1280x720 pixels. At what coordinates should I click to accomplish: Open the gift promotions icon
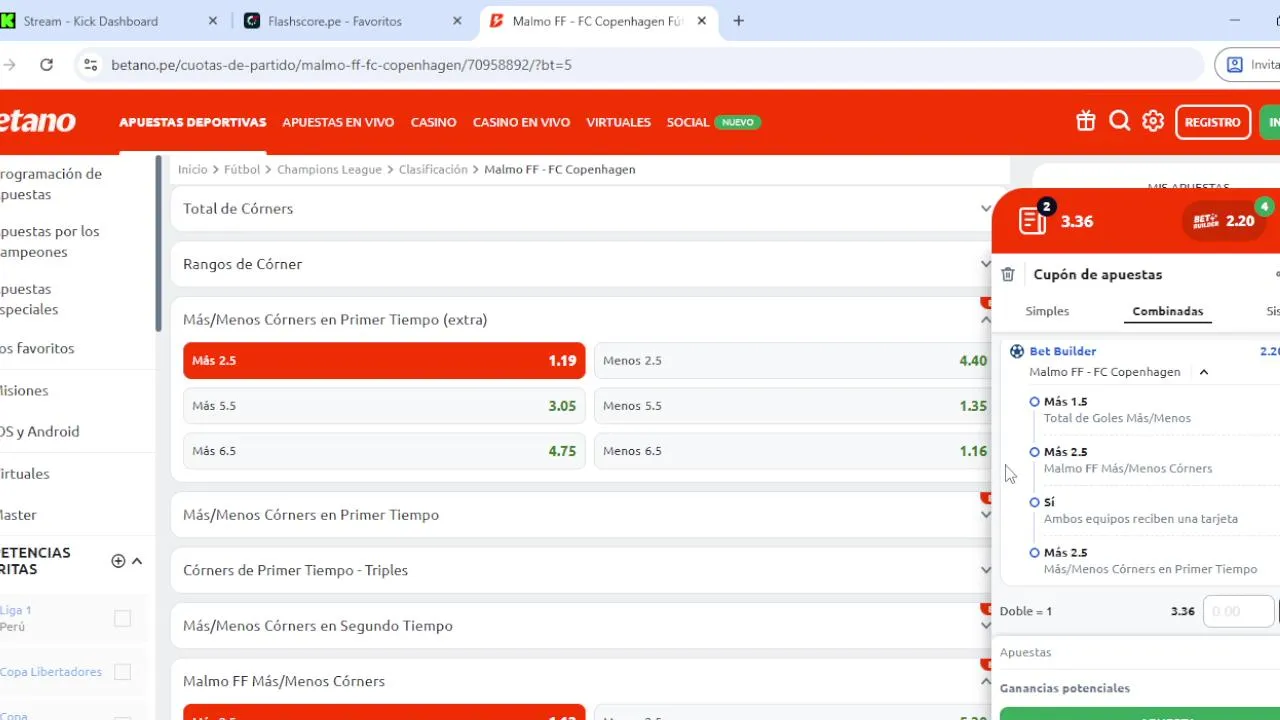coord(1086,121)
